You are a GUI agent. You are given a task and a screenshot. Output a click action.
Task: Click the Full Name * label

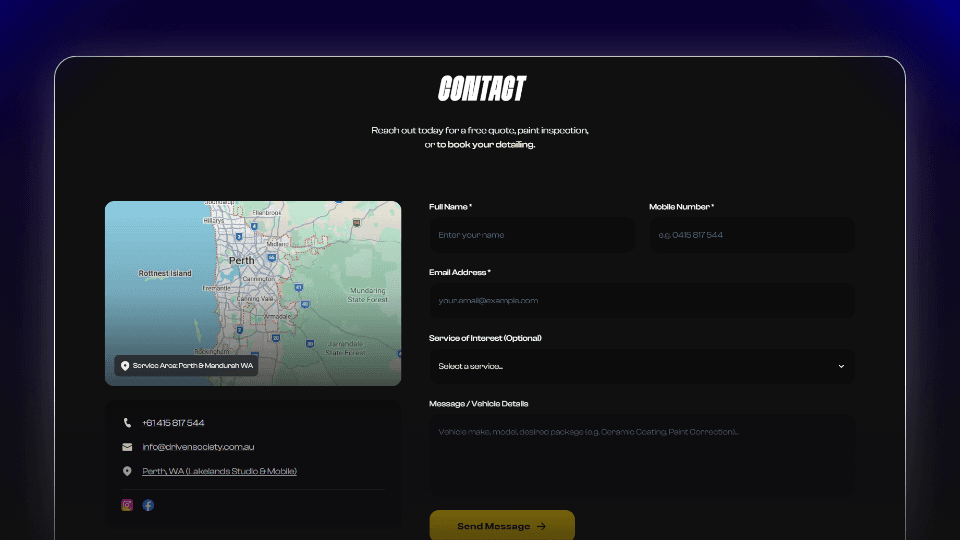pyautogui.click(x=450, y=207)
